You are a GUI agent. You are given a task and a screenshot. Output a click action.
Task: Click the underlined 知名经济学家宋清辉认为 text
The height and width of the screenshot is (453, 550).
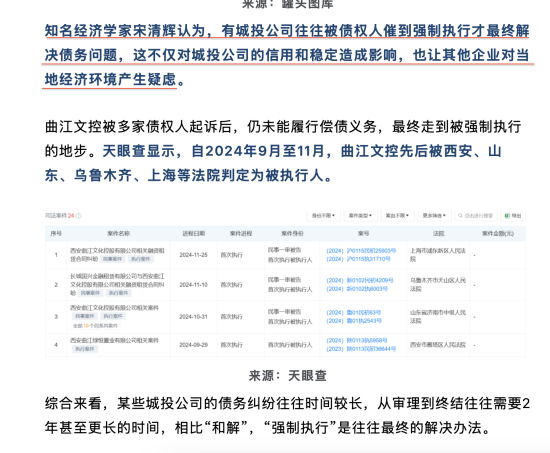[125, 31]
